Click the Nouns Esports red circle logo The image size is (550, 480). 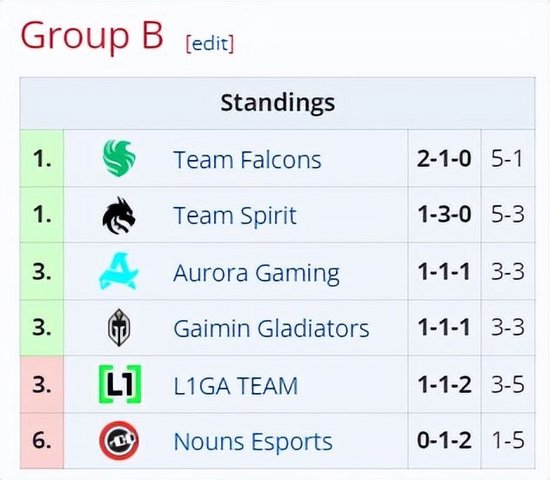[119, 440]
